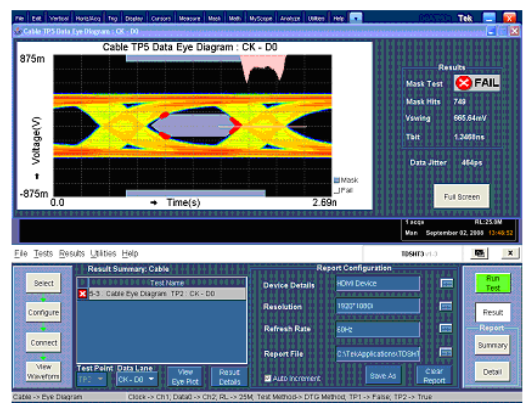Click the Device Details input field
532x412 pixels.
click(378, 283)
